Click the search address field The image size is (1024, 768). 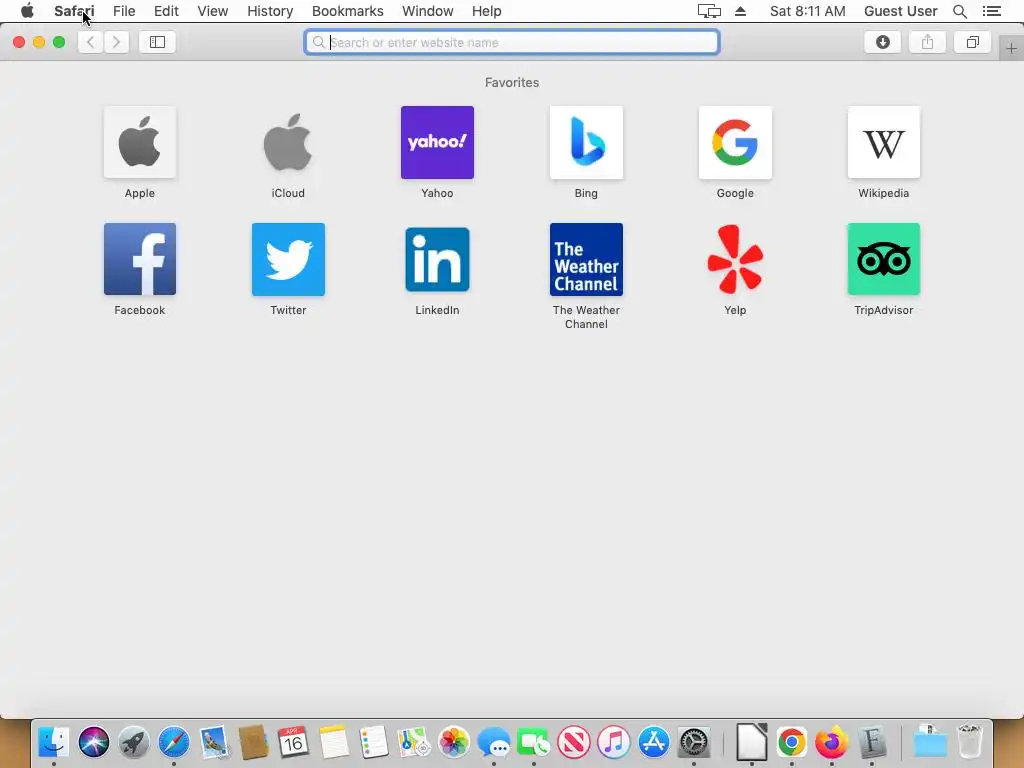(x=512, y=42)
